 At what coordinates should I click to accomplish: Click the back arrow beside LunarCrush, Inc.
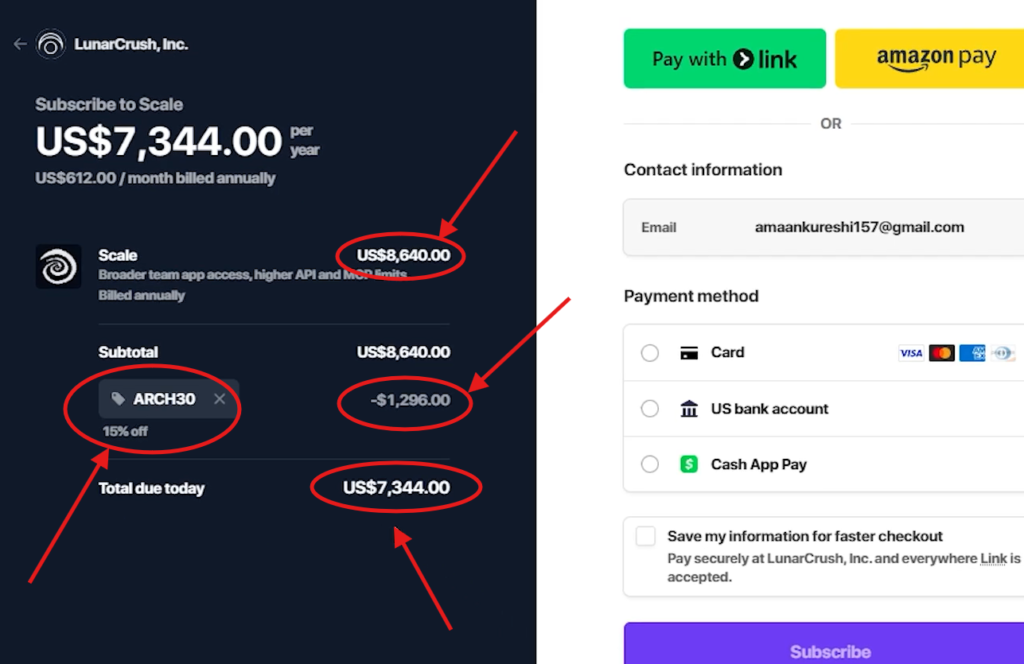(x=19, y=44)
